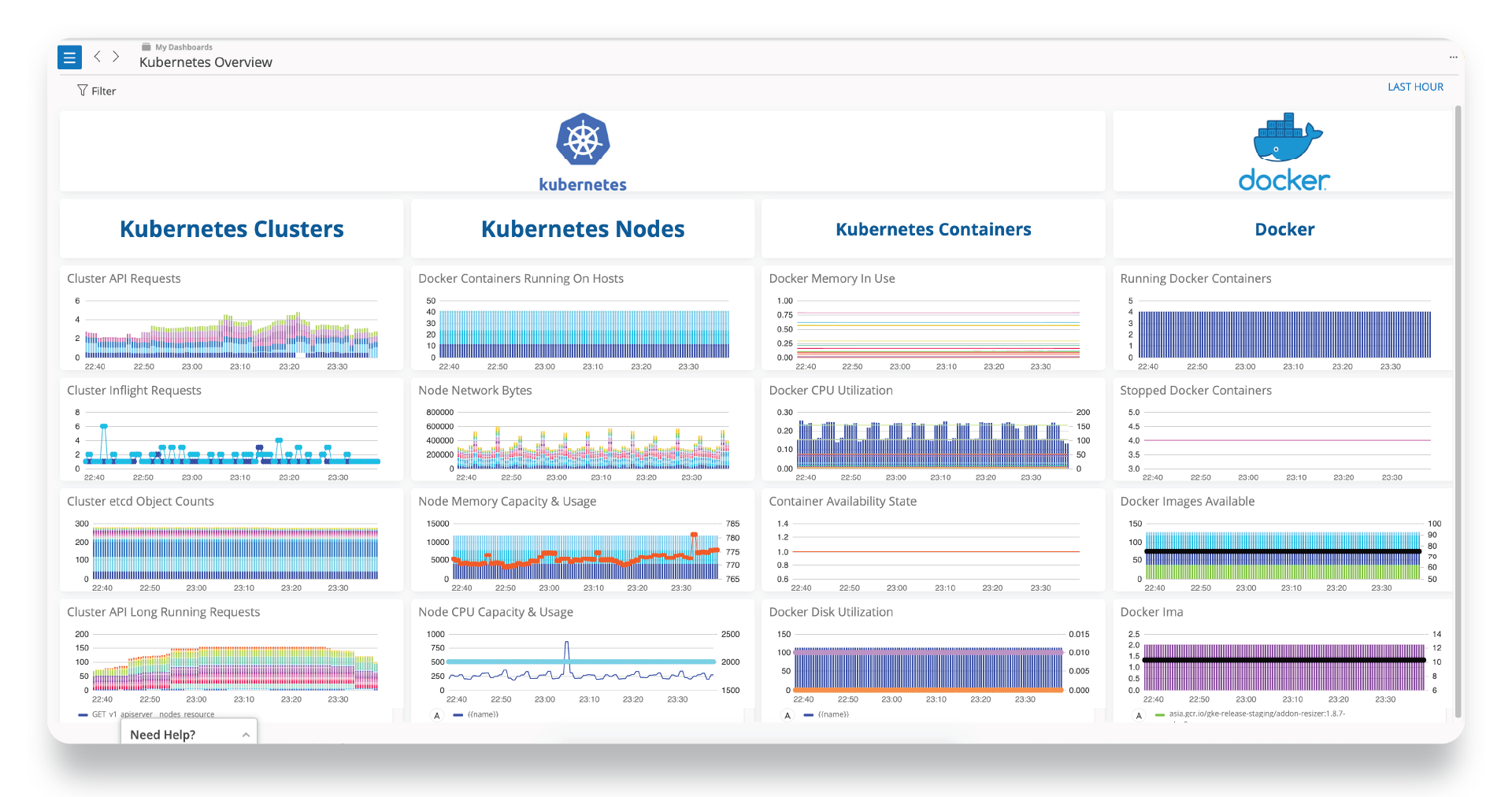Select the Kubernetes Overview dashboard title
The width and height of the screenshot is (1512, 797).
206,62
